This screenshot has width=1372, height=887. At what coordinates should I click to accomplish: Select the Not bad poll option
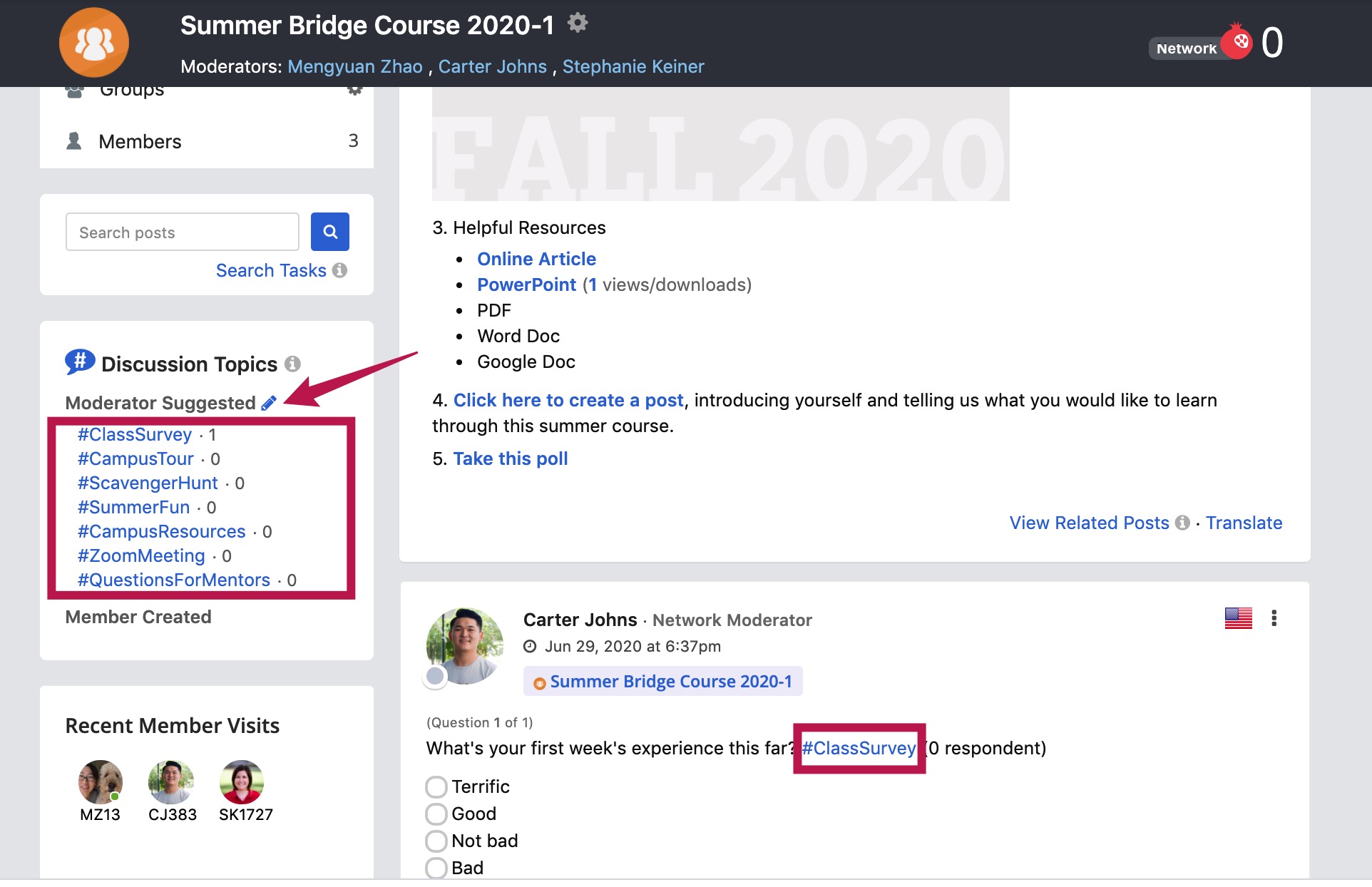coord(436,841)
